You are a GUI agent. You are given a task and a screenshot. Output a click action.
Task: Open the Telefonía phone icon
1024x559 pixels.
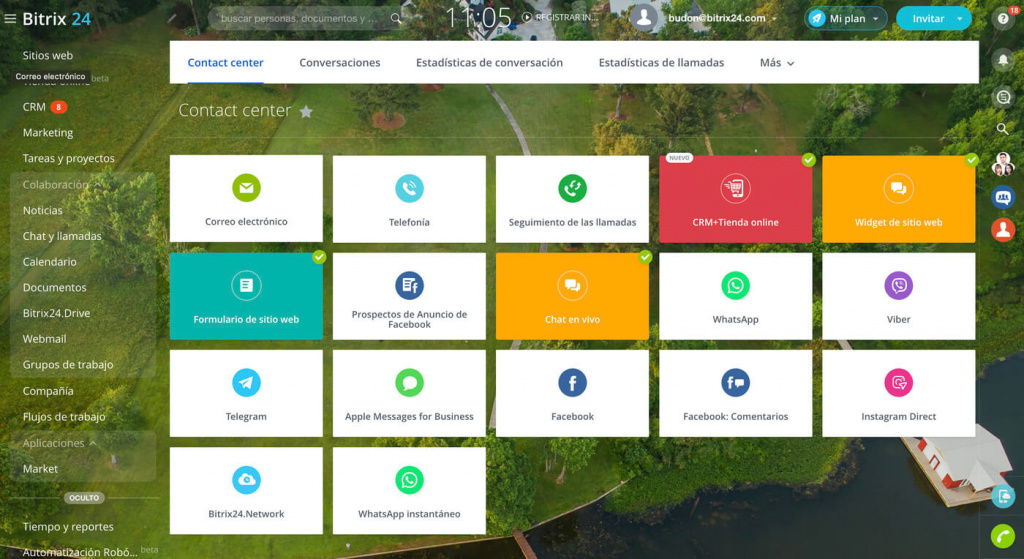tap(409, 189)
